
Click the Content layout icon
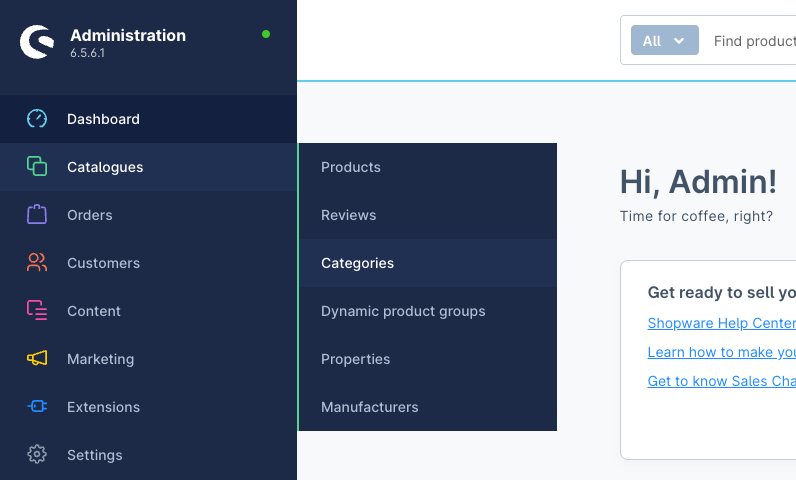pyautogui.click(x=37, y=311)
